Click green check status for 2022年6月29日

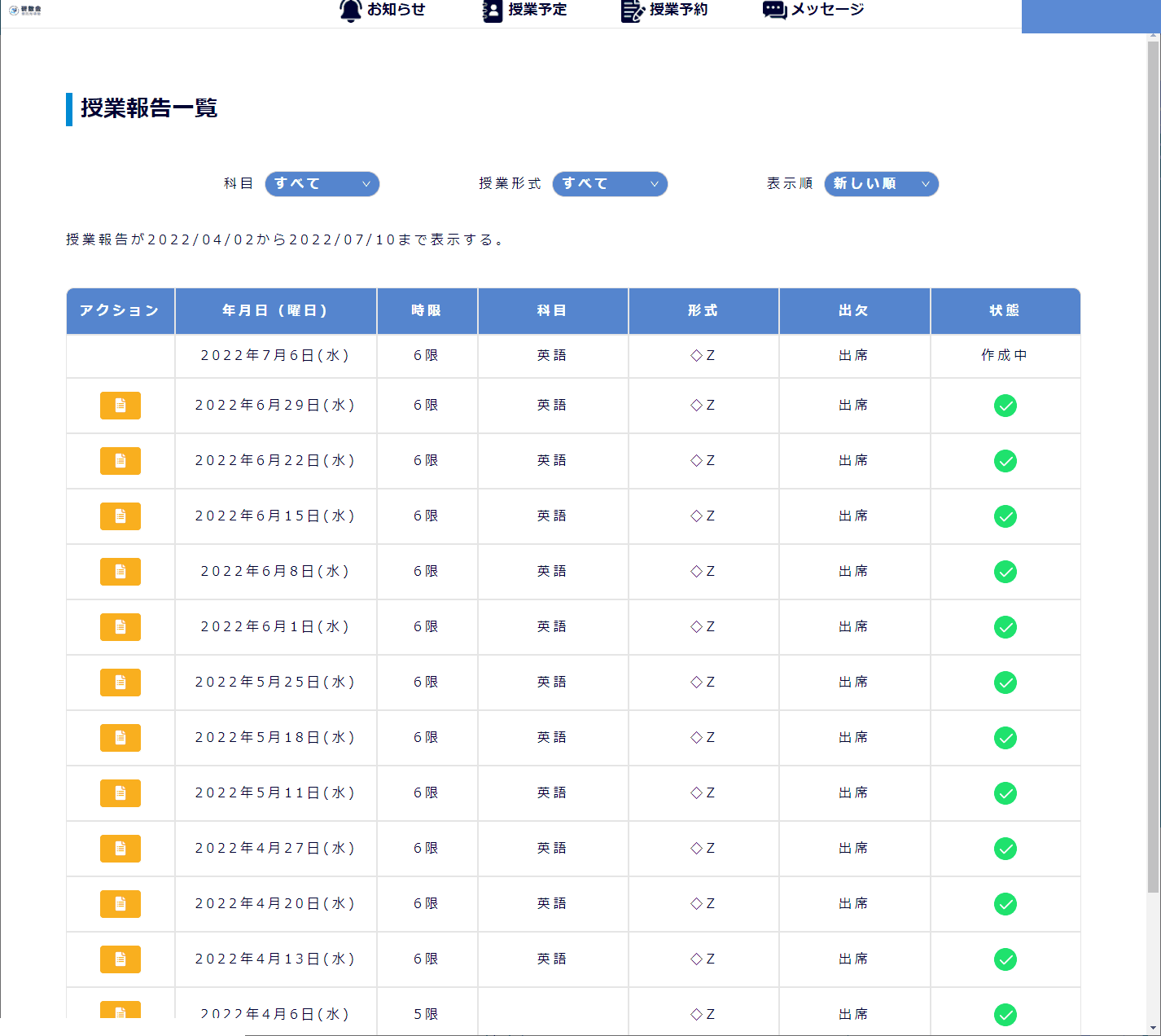pos(1005,406)
